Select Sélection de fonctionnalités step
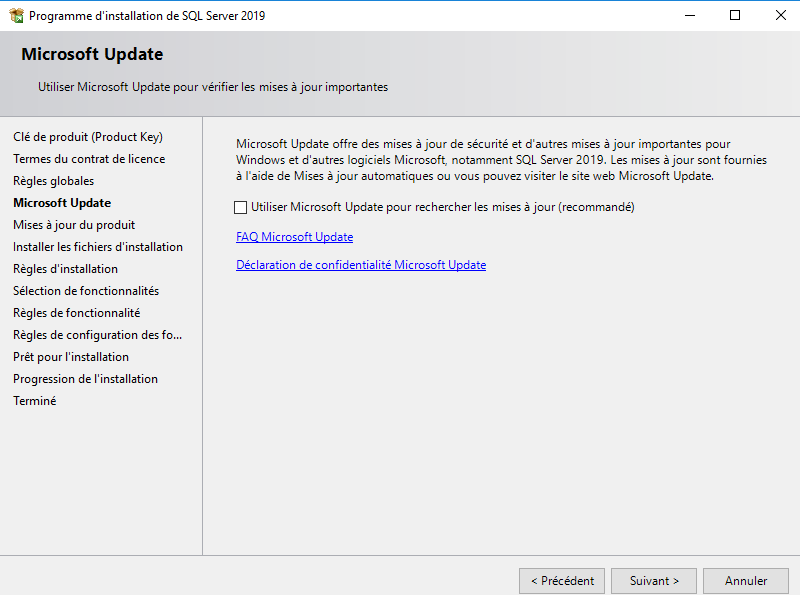 pyautogui.click(x=86, y=291)
